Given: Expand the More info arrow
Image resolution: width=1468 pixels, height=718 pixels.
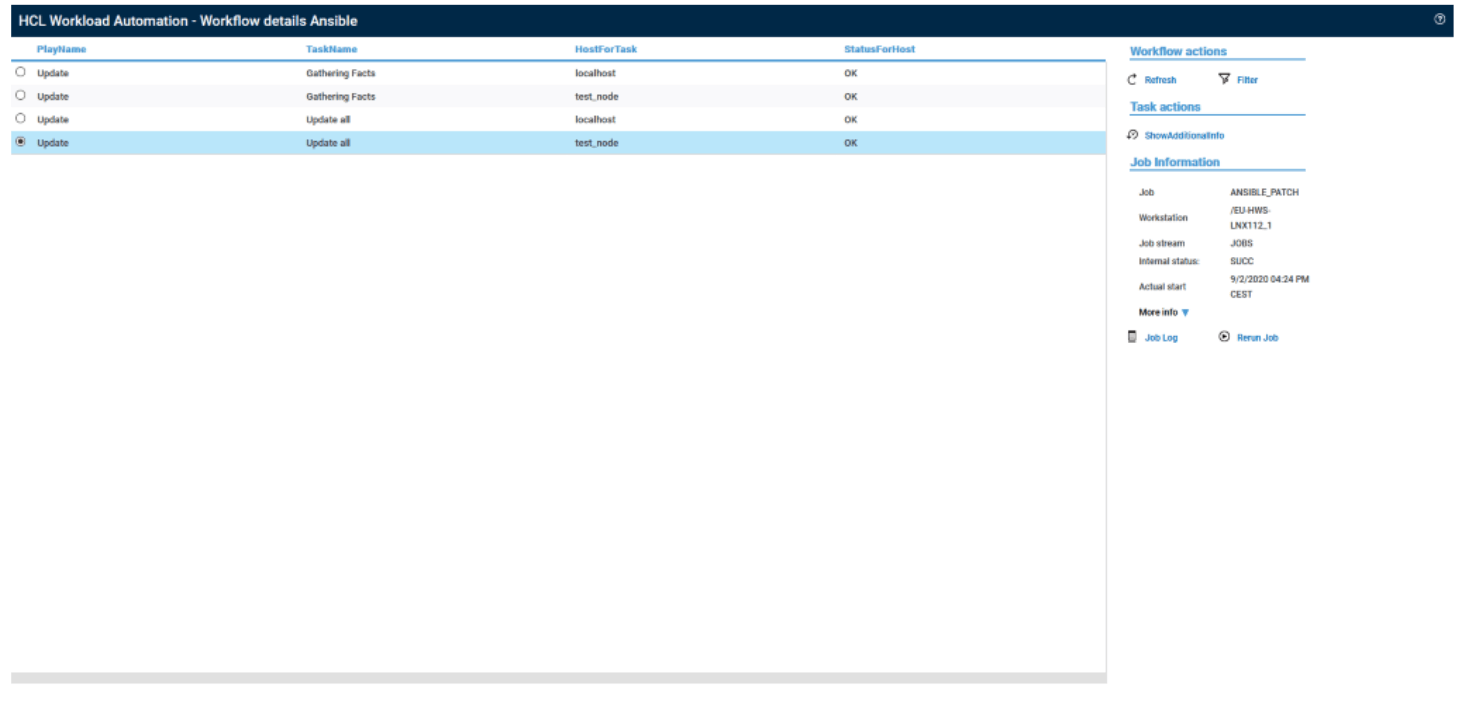Looking at the screenshot, I should click(x=1185, y=313).
